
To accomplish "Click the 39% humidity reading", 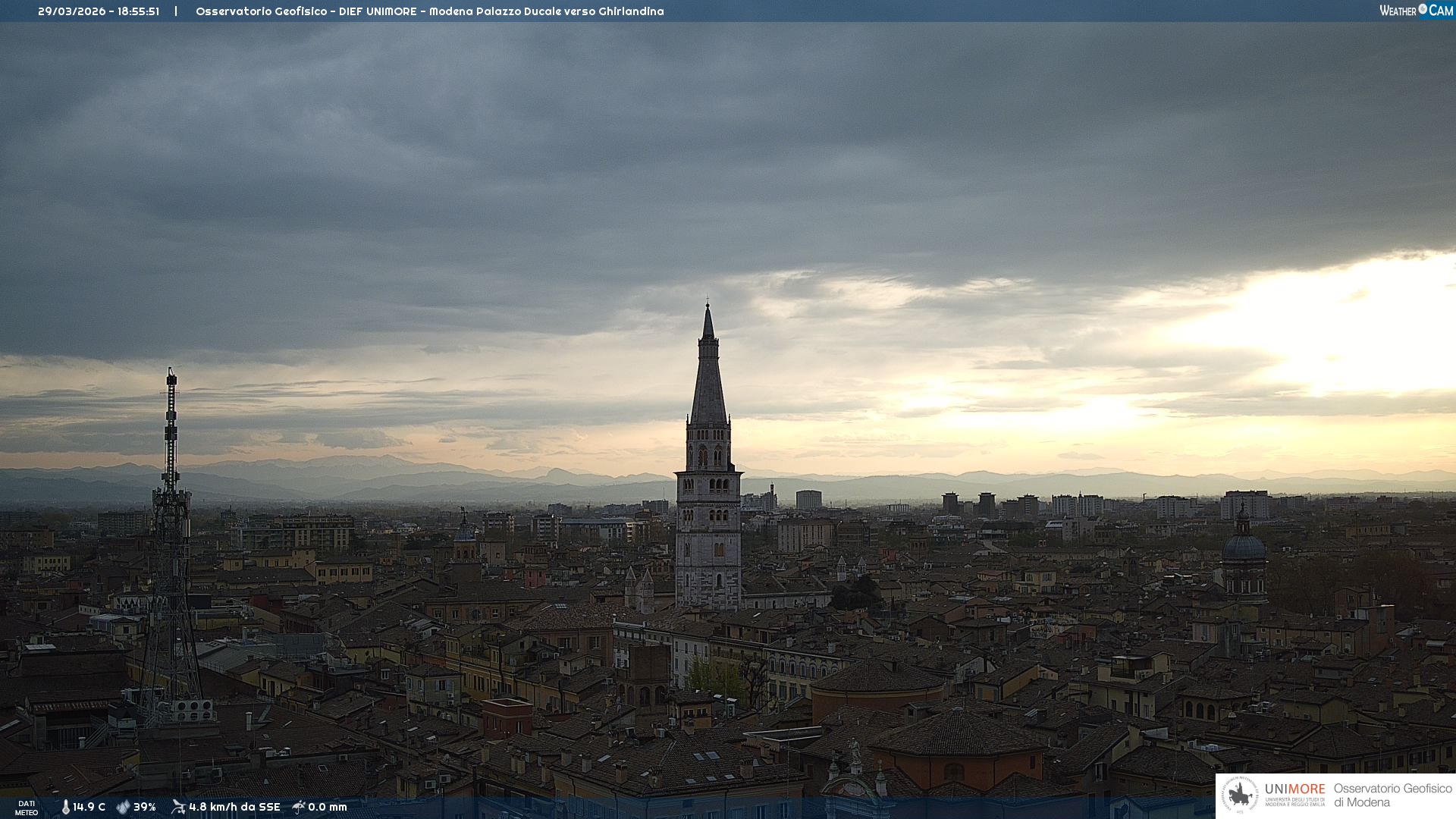I will pyautogui.click(x=144, y=808).
